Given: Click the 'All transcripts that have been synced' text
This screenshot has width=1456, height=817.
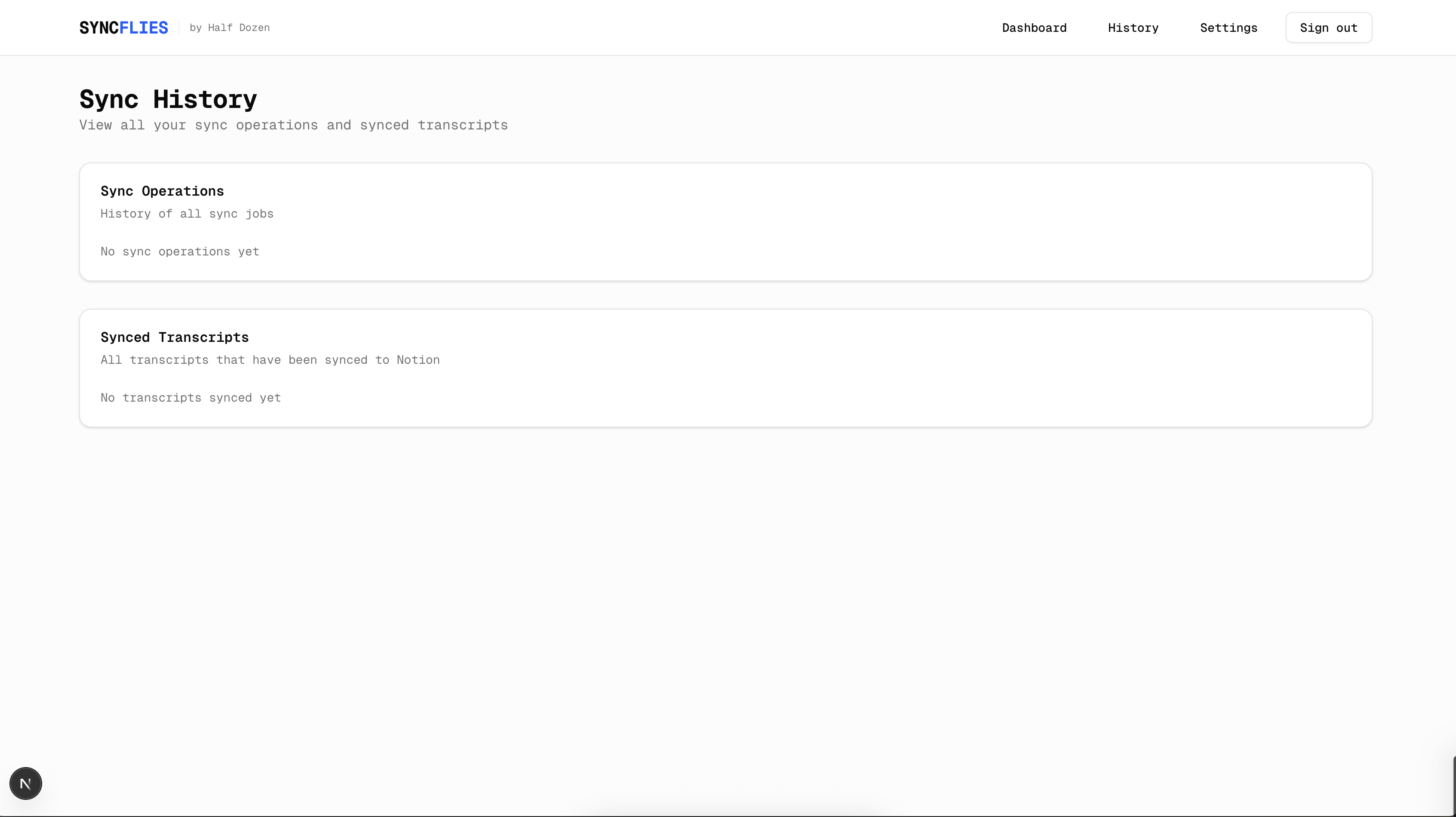Looking at the screenshot, I should (x=270, y=360).
